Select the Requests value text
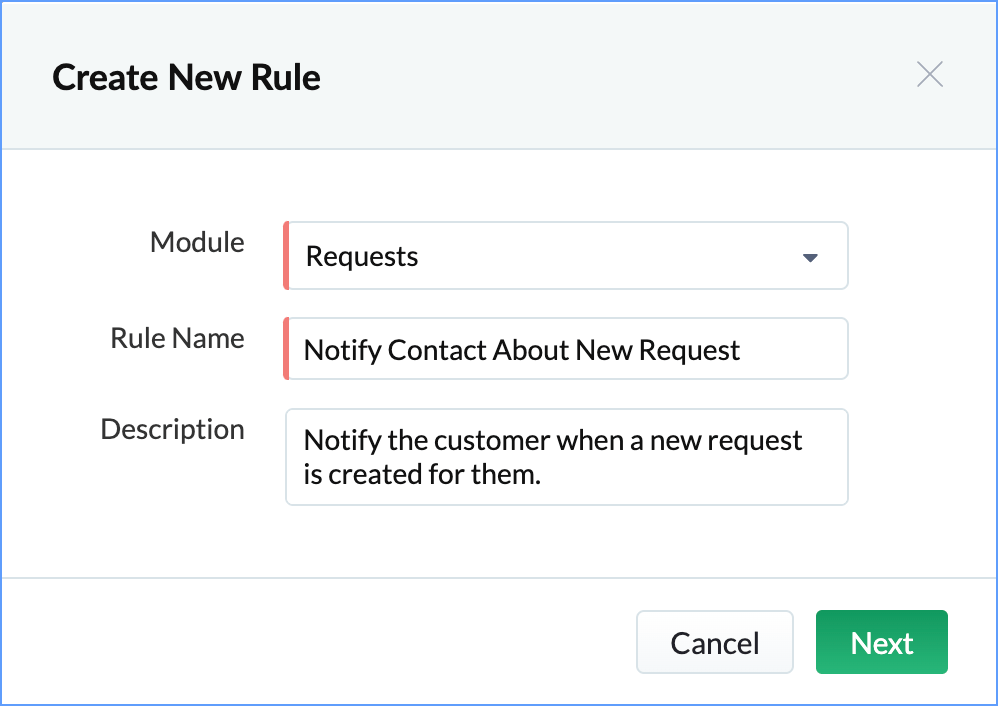Screen dimensions: 998x706 [x=362, y=257]
